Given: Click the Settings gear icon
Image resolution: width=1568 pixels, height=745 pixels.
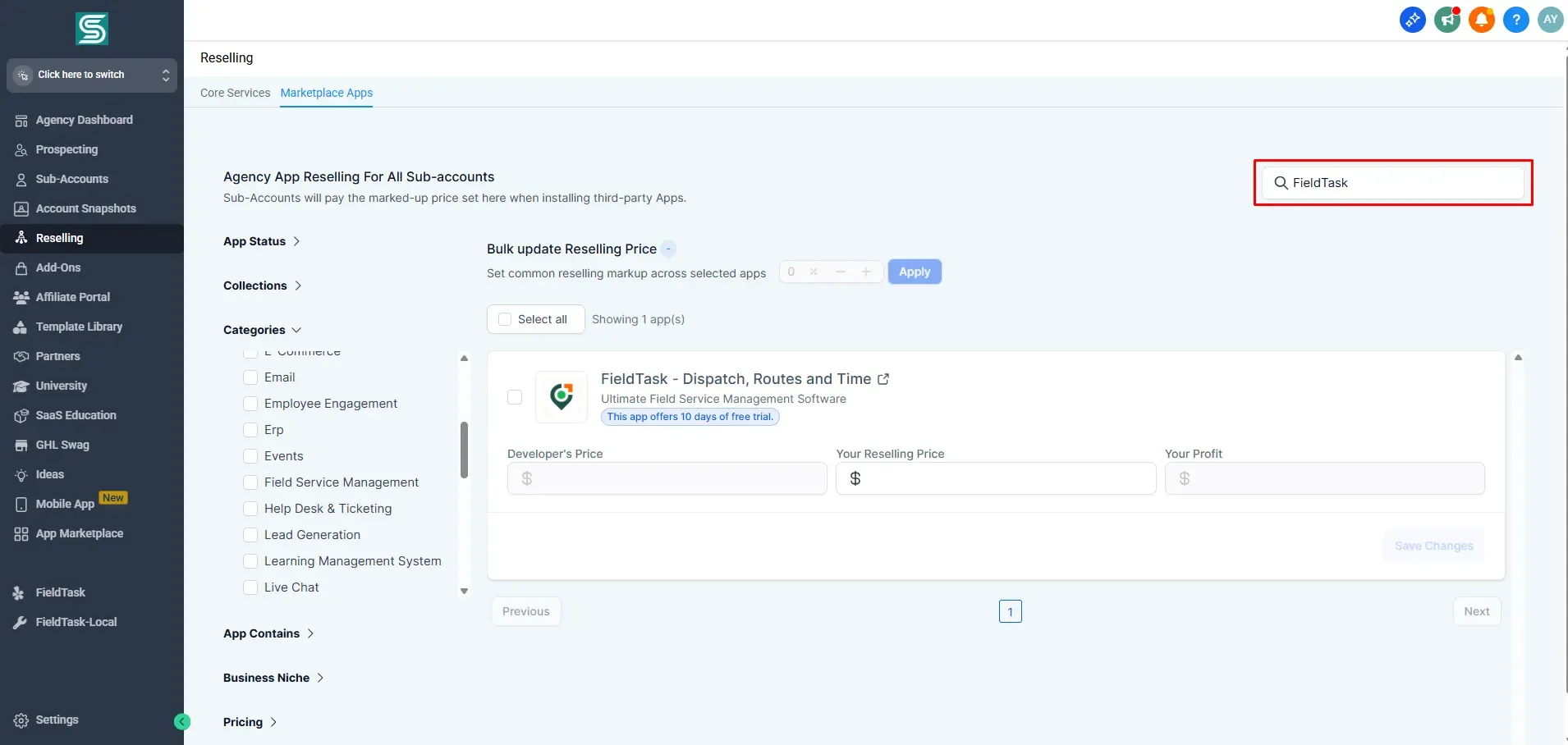Looking at the screenshot, I should tap(21, 720).
